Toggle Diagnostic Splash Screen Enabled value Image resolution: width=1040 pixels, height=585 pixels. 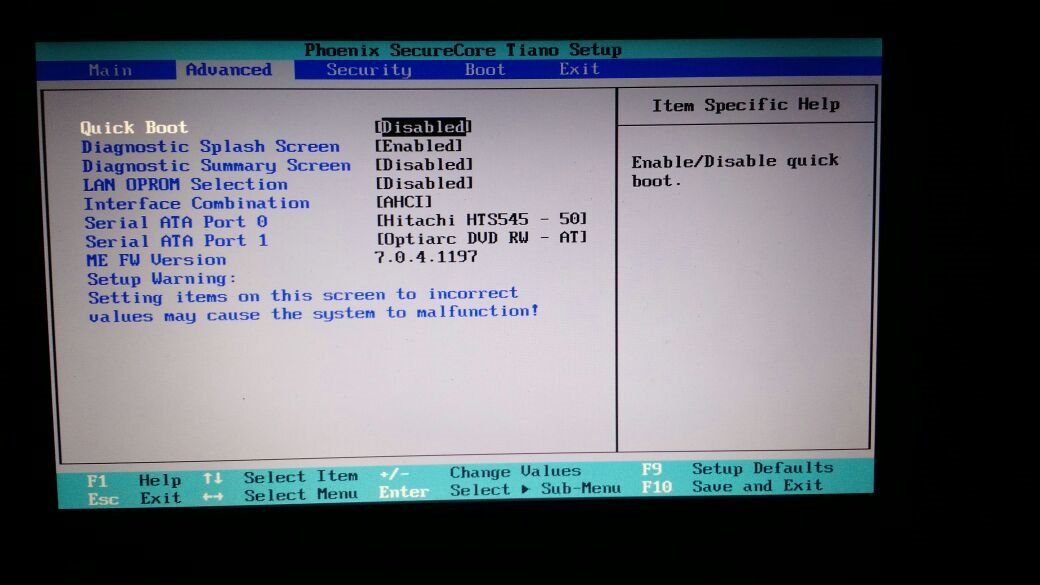coord(419,145)
